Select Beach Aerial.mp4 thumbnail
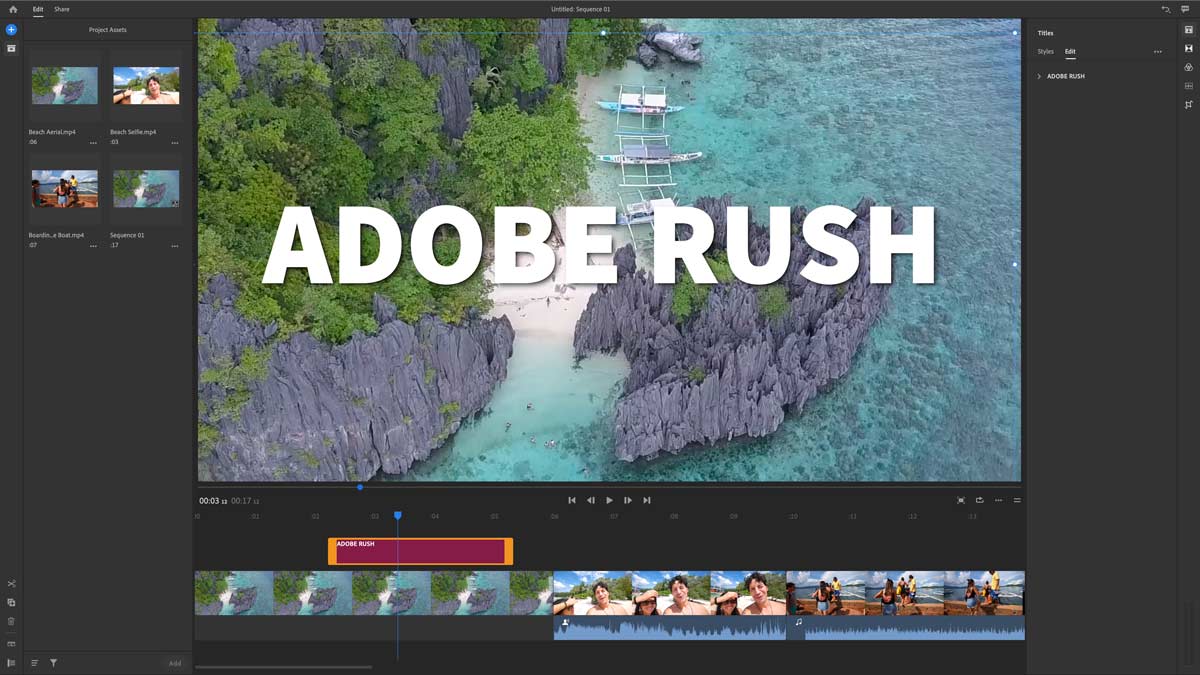The image size is (1200, 675). pyautogui.click(x=65, y=86)
